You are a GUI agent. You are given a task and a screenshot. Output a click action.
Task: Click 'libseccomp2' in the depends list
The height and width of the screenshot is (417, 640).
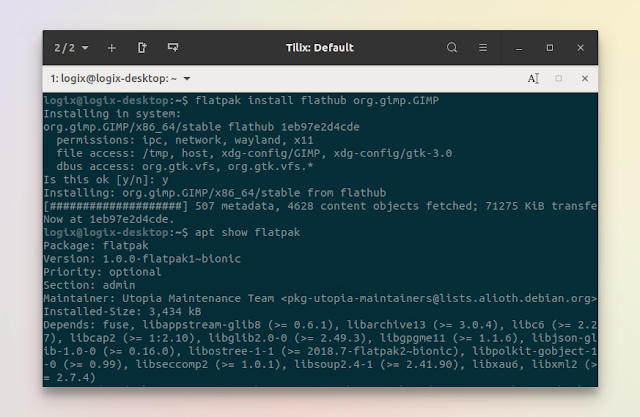[172, 364]
